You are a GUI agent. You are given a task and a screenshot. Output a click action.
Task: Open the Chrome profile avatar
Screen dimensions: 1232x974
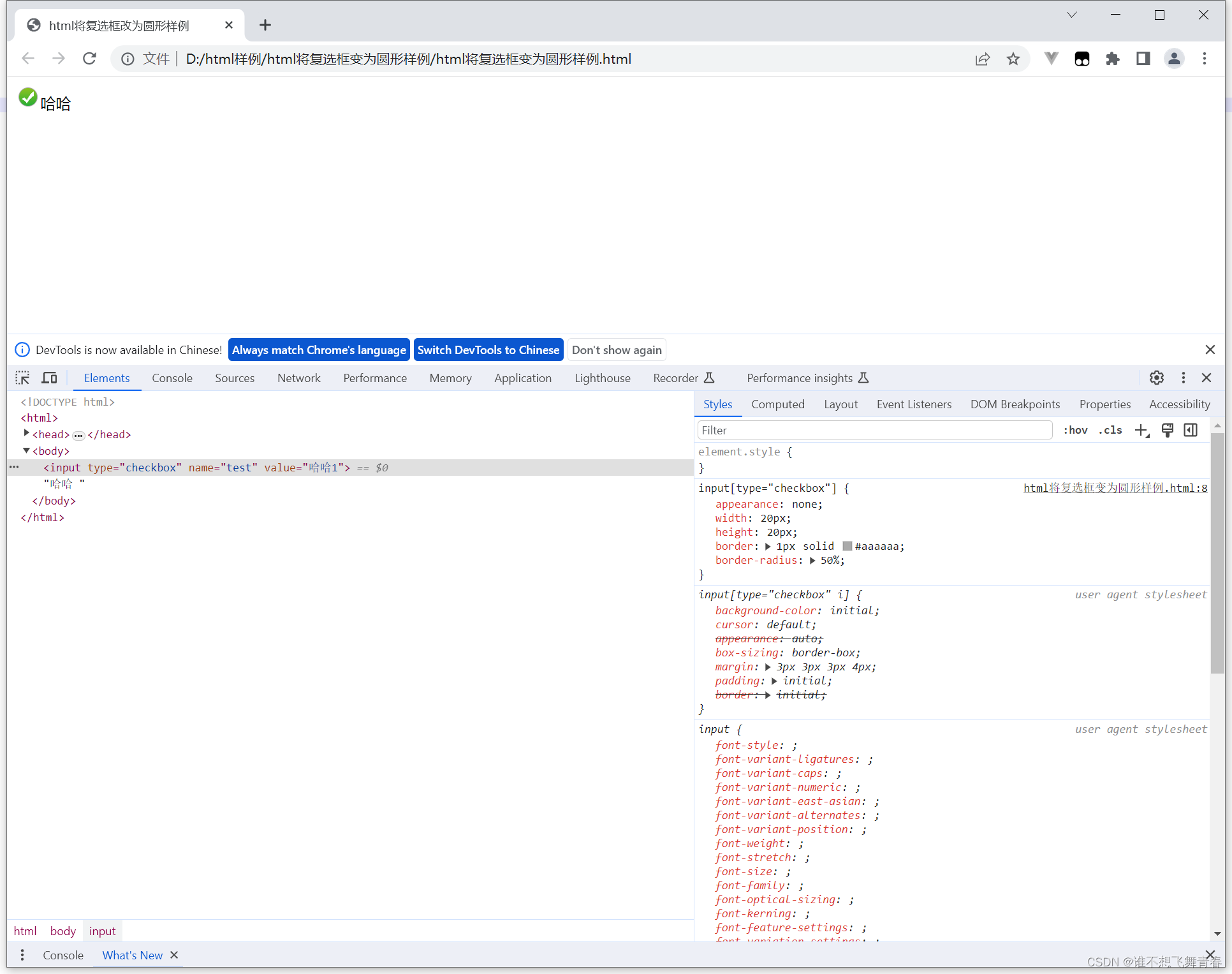(1174, 59)
